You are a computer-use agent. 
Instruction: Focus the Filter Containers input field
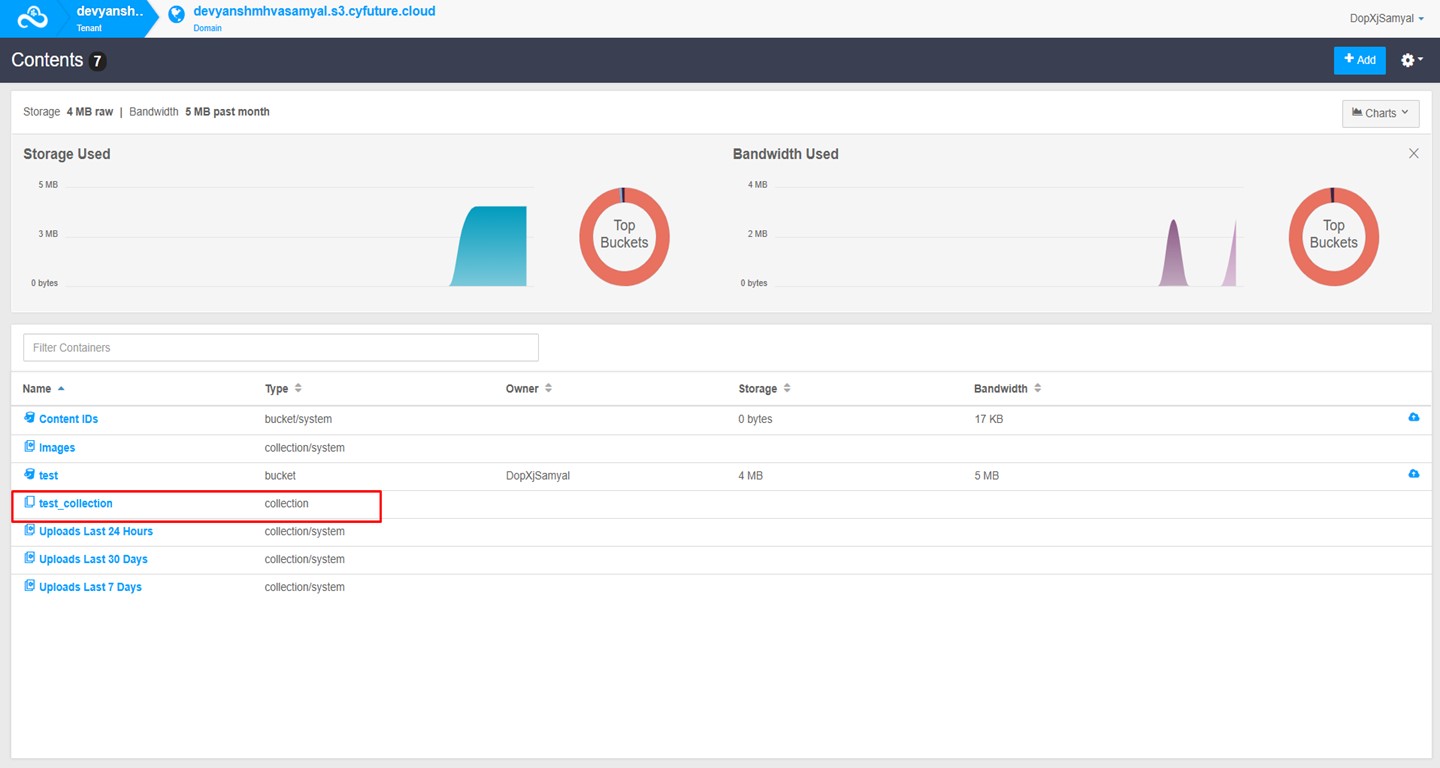pyautogui.click(x=280, y=347)
